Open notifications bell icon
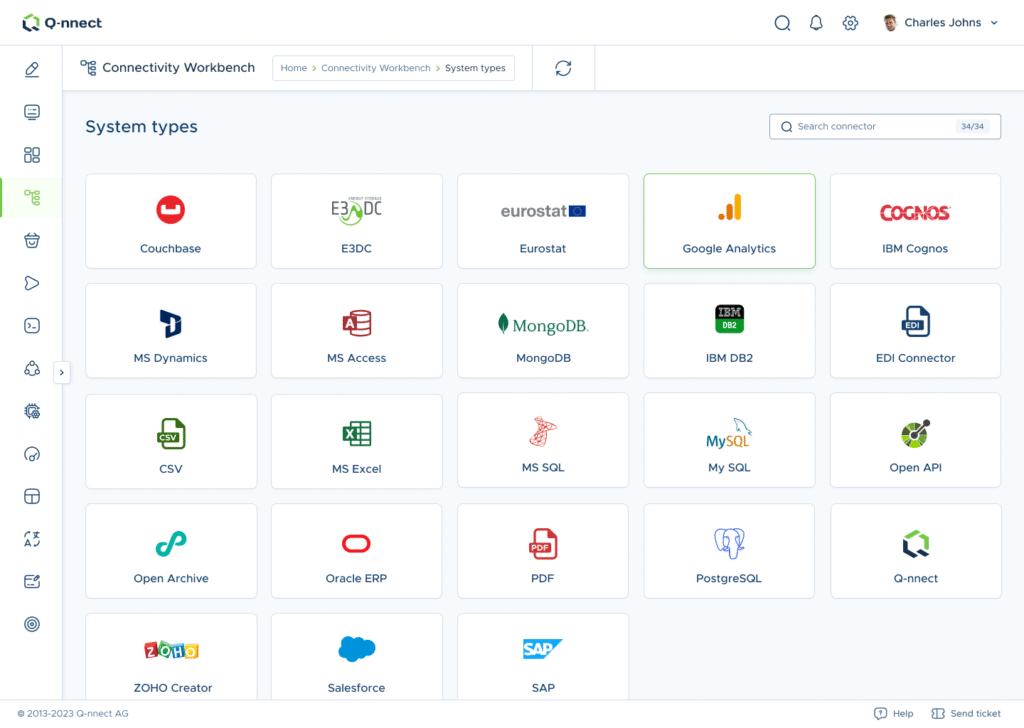Viewport: 1024px width, 728px height. (816, 23)
